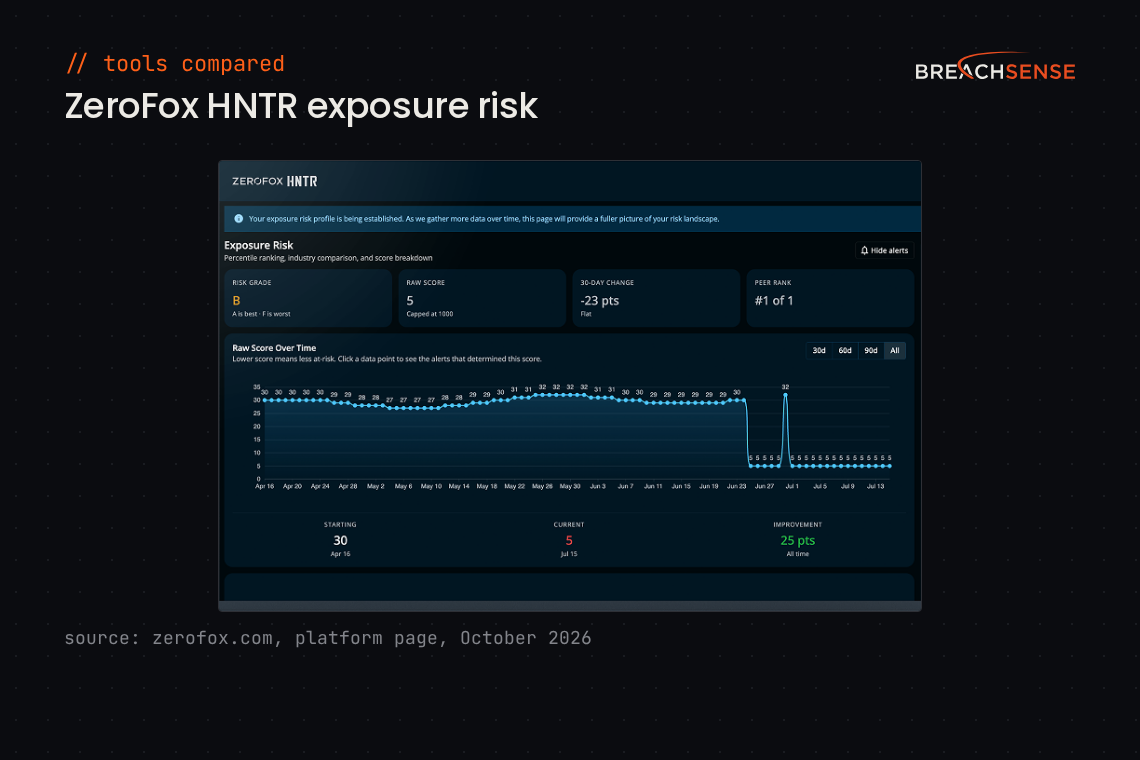Click the last data point after Jul 13
The width and height of the screenshot is (1140, 760).
(889, 466)
